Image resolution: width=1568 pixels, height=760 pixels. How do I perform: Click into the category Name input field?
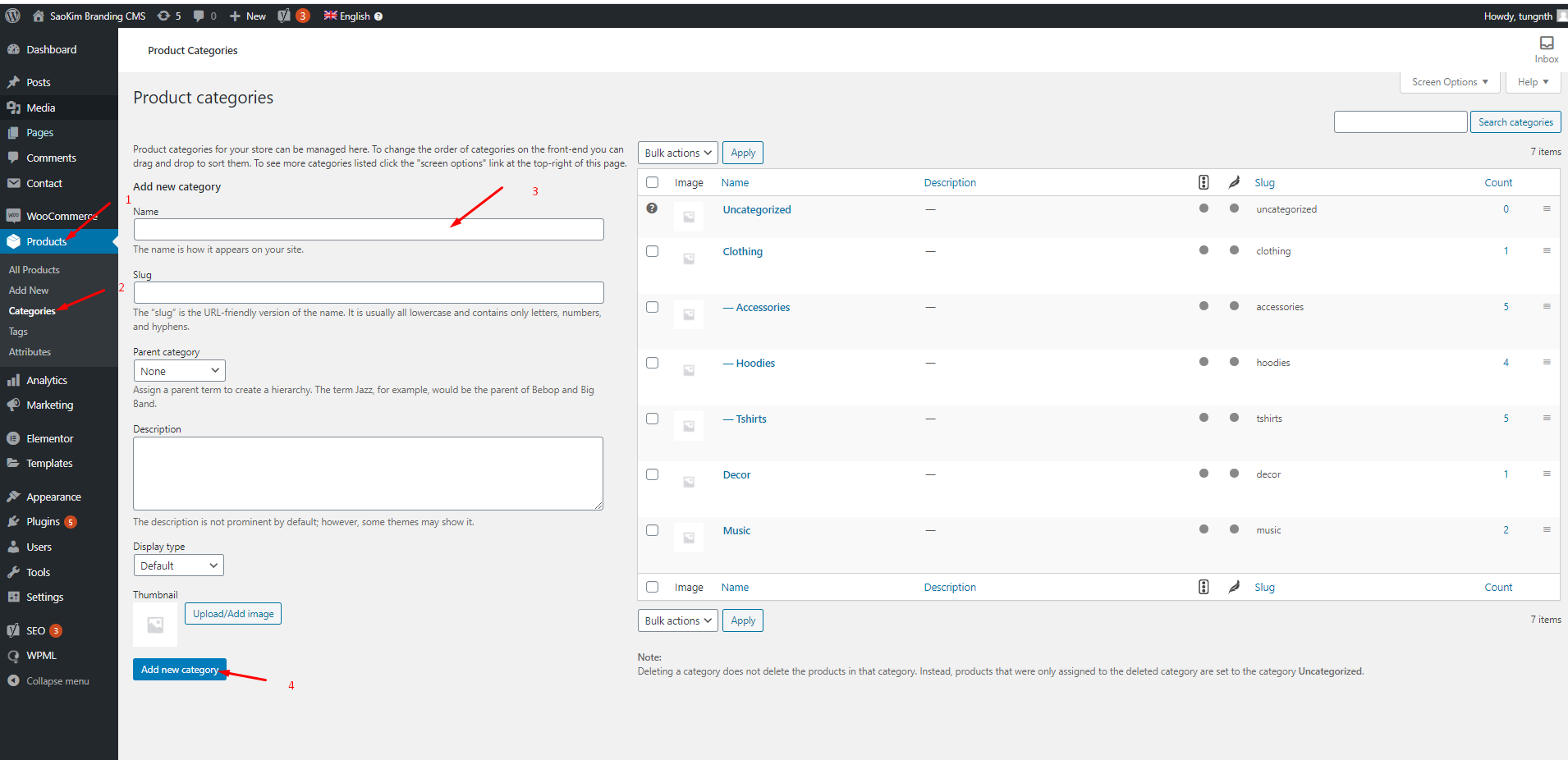point(369,230)
